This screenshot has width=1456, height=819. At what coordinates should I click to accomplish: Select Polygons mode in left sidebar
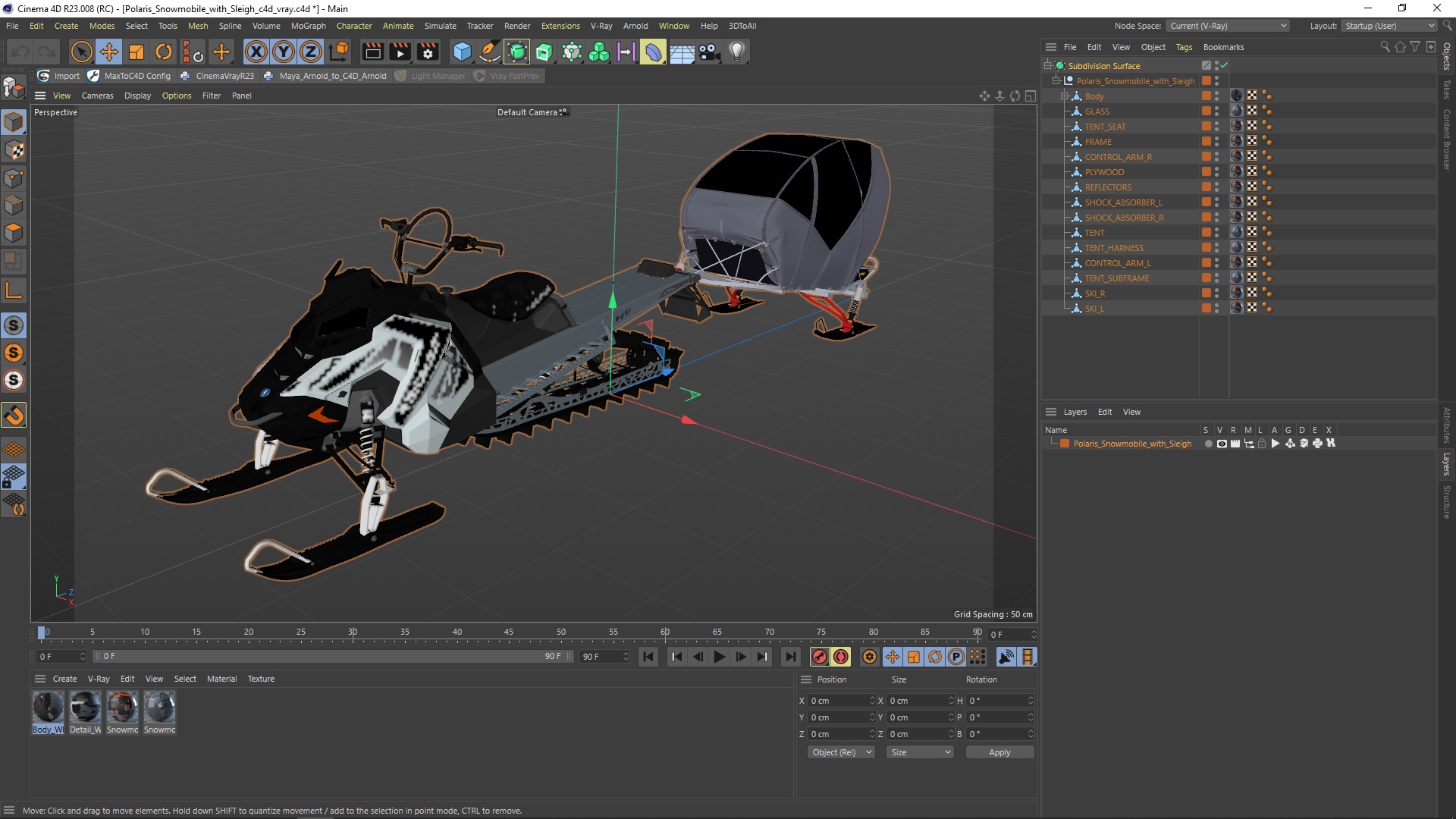coord(14,233)
